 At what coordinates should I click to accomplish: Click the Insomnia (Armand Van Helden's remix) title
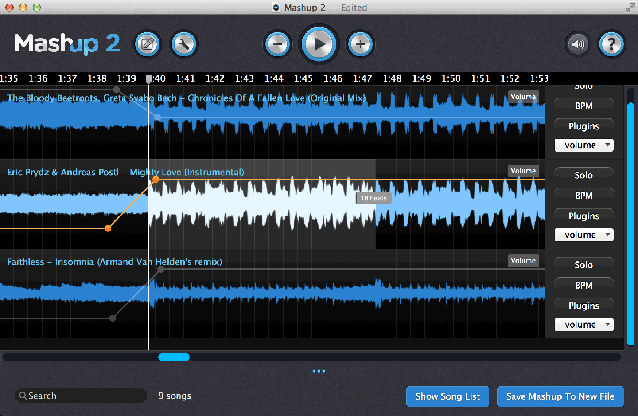tap(139, 262)
